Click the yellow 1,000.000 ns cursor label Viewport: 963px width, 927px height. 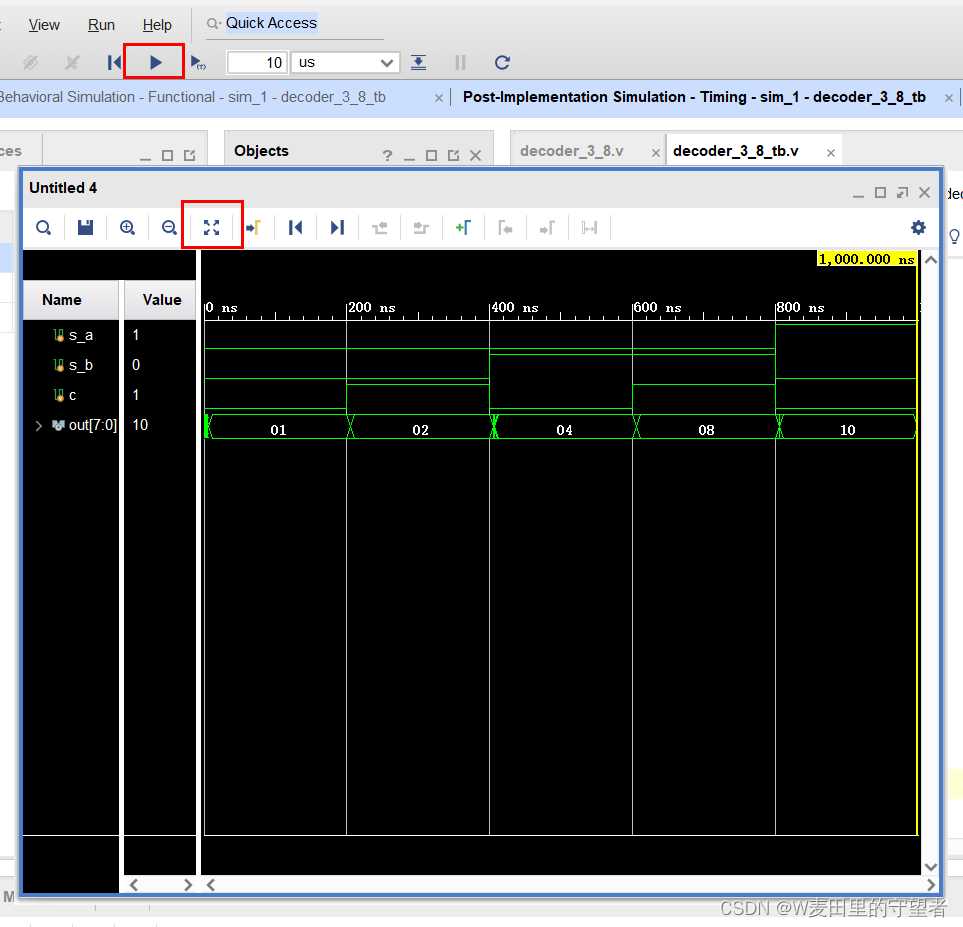tap(867, 259)
